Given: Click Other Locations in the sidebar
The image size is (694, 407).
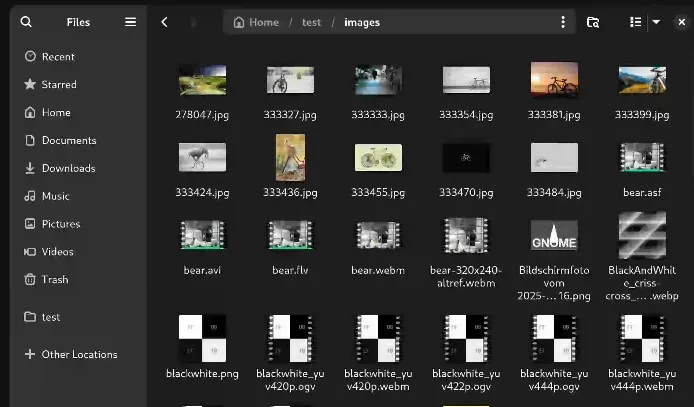Looking at the screenshot, I should [x=79, y=354].
